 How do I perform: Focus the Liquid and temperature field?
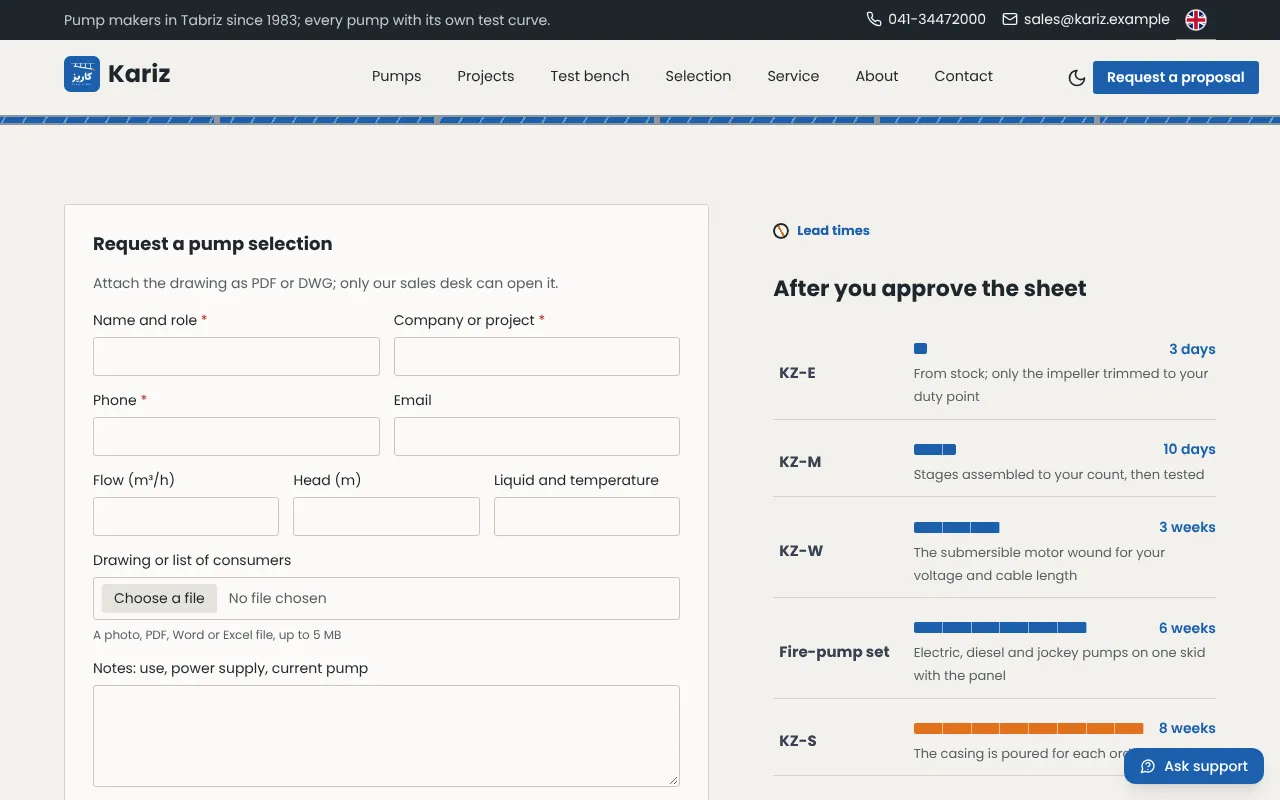click(587, 516)
